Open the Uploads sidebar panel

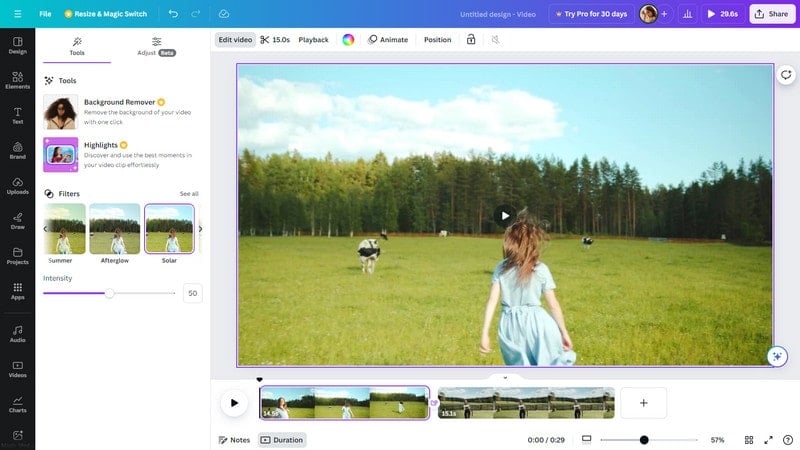(17, 186)
